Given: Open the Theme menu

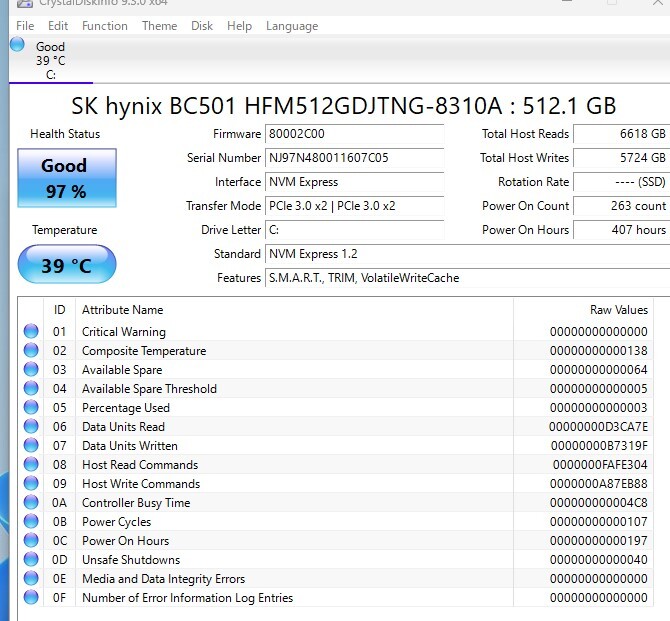Looking at the screenshot, I should [159, 26].
